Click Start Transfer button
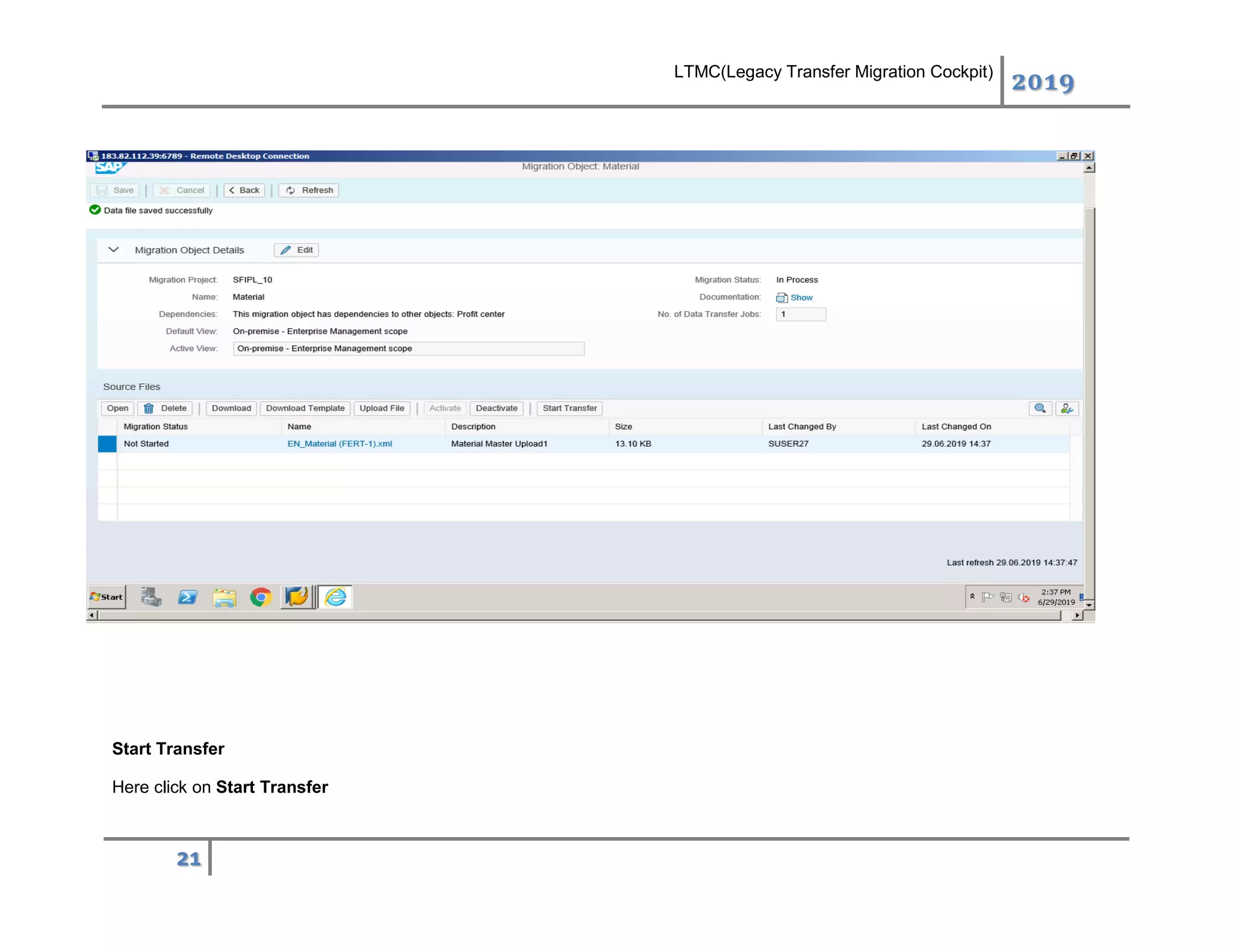Screen dimensions: 1233x952 click(x=569, y=409)
